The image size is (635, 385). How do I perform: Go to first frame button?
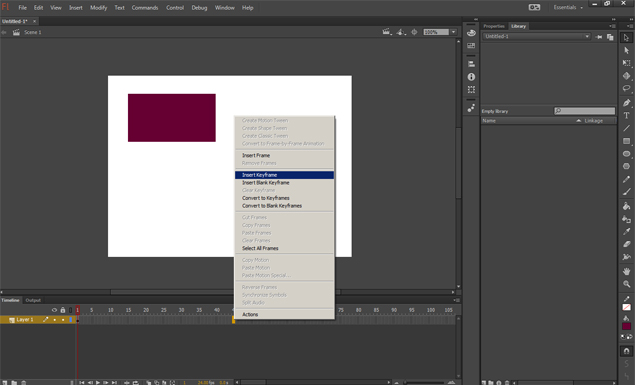click(x=82, y=382)
